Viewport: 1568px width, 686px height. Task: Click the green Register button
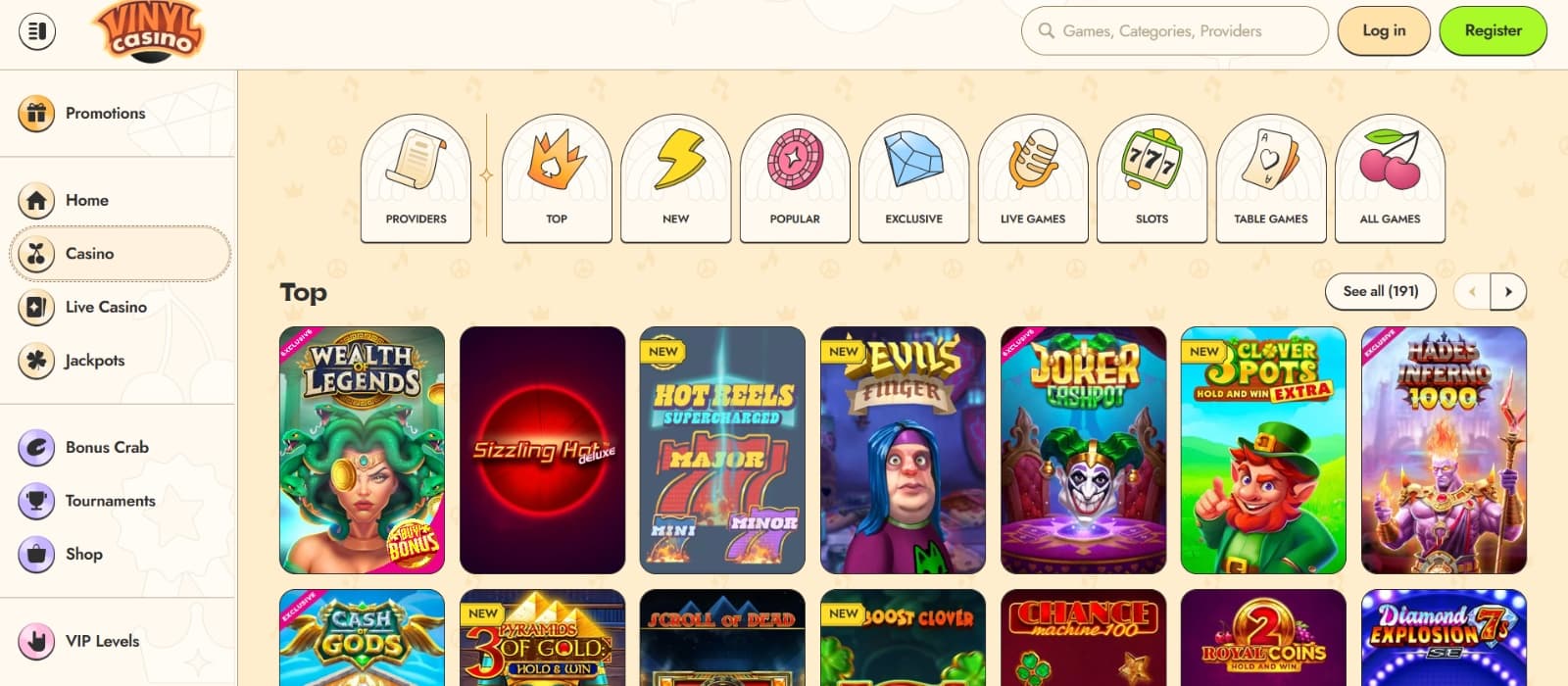click(1493, 30)
